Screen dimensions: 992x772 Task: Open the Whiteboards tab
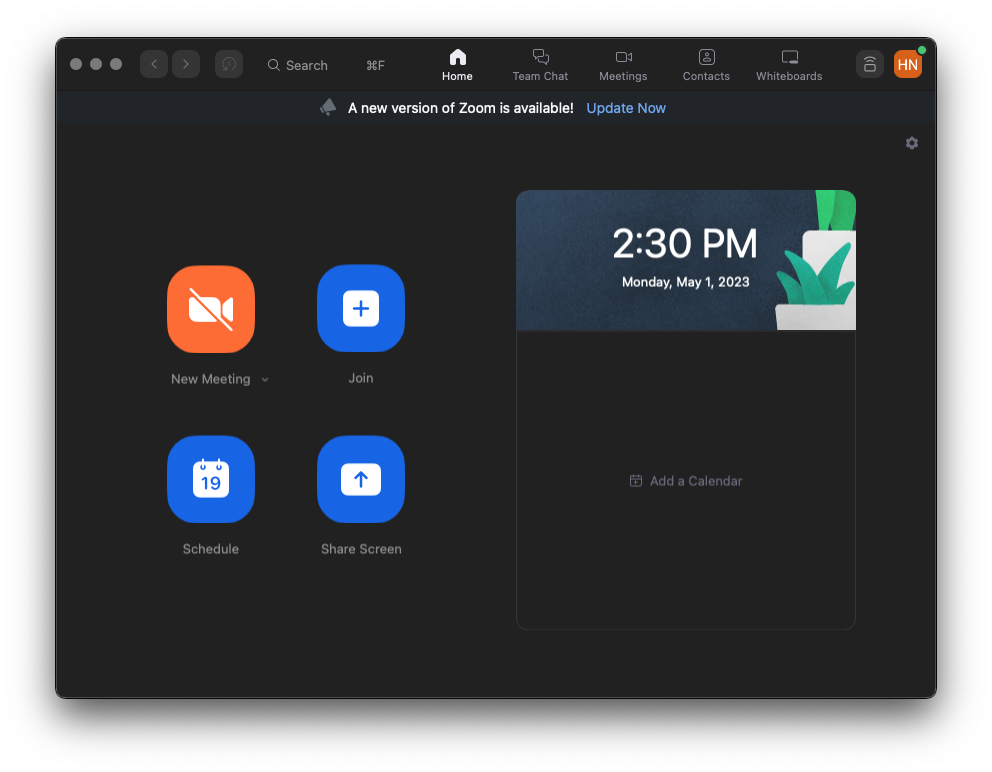789,65
